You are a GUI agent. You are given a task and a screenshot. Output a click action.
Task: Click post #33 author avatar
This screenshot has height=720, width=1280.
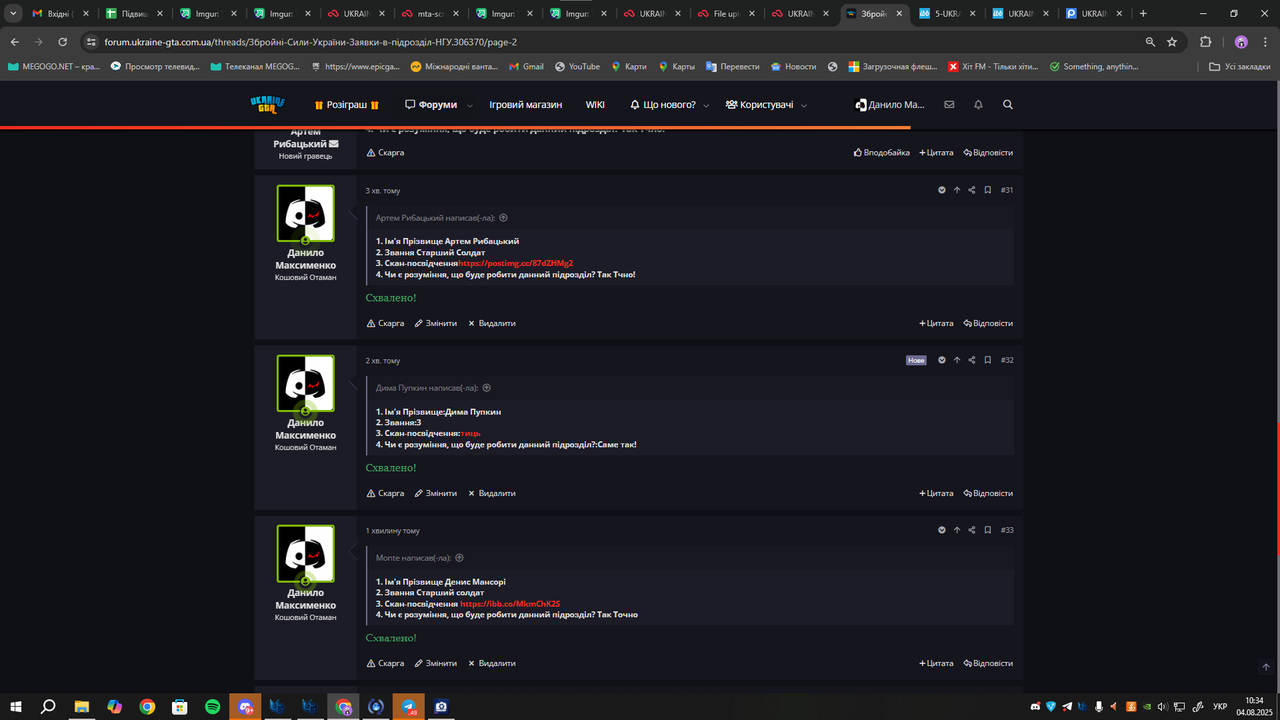pos(305,553)
